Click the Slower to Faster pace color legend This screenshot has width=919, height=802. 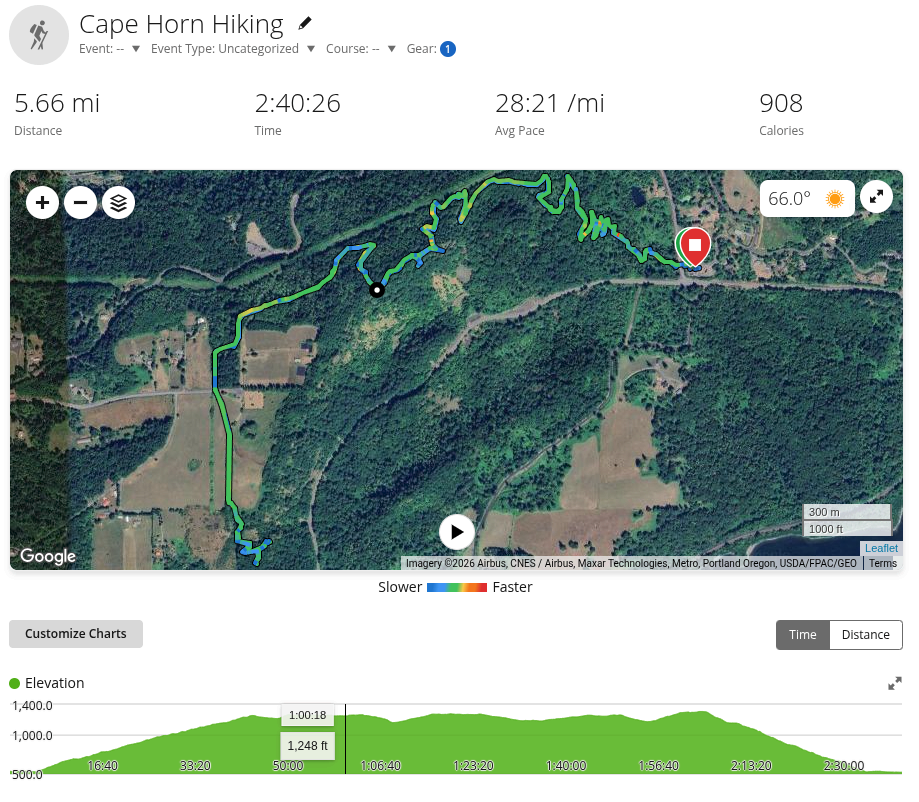[x=457, y=587]
